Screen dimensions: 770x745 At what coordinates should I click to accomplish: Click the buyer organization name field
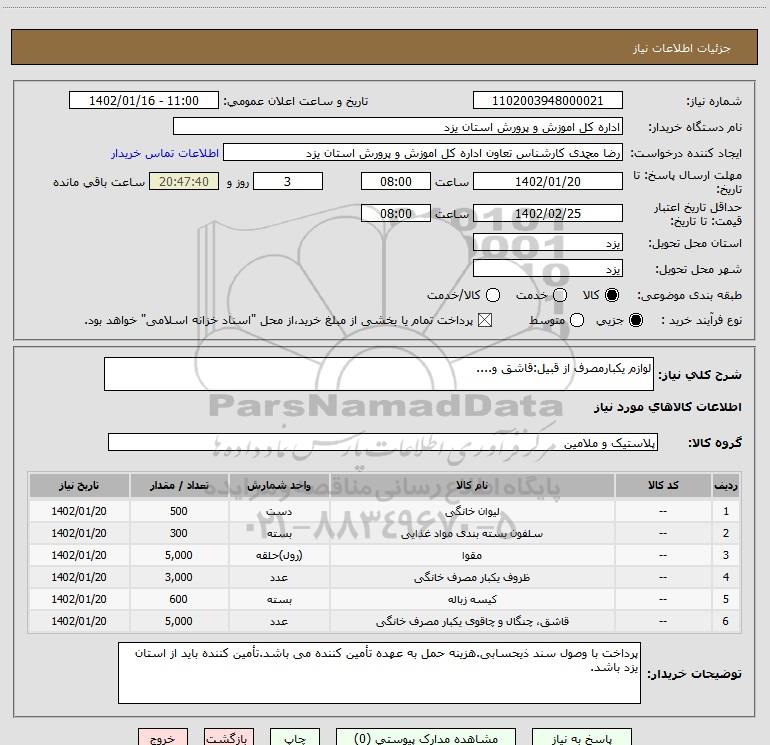398,127
